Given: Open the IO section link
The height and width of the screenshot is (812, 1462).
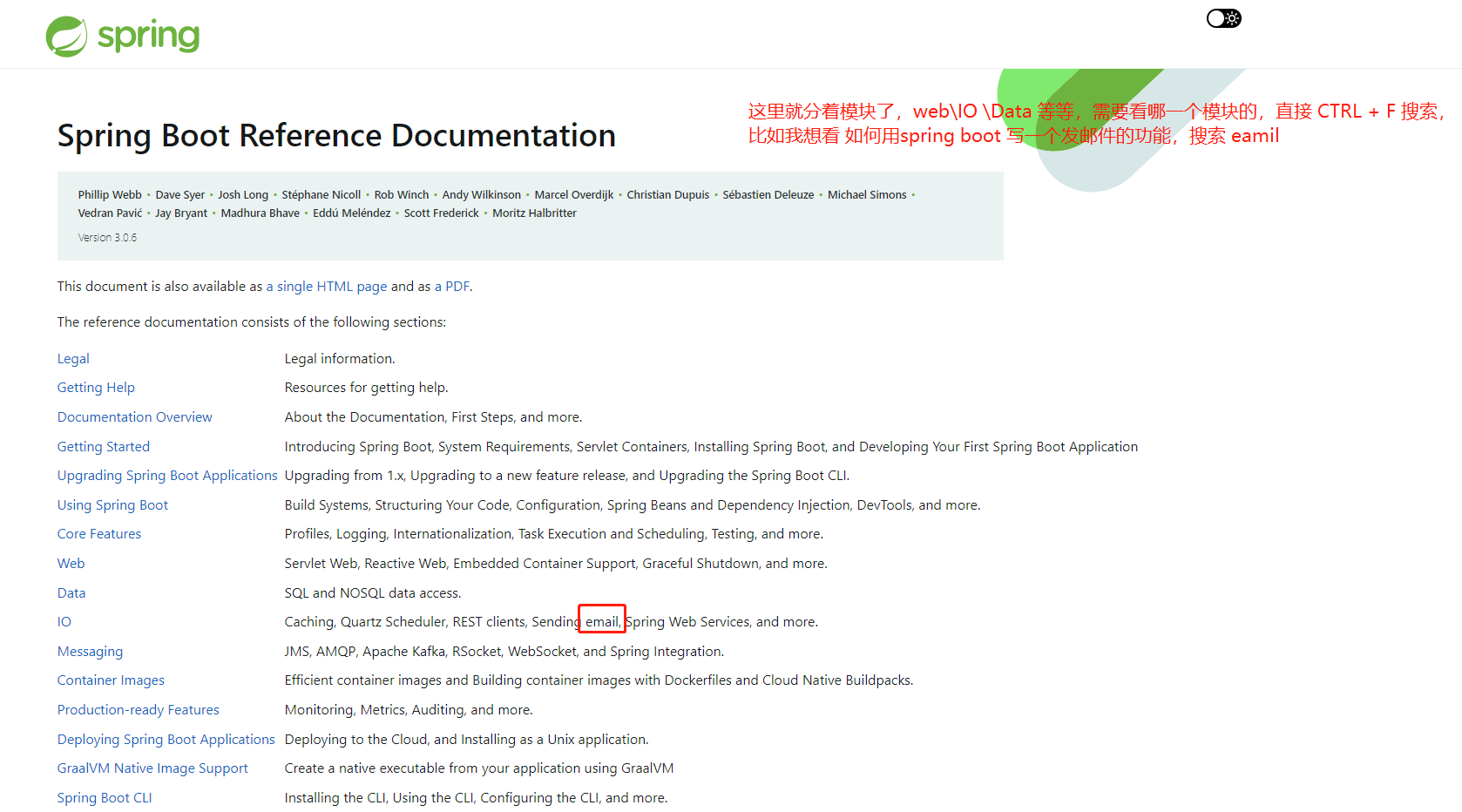Looking at the screenshot, I should (64, 622).
